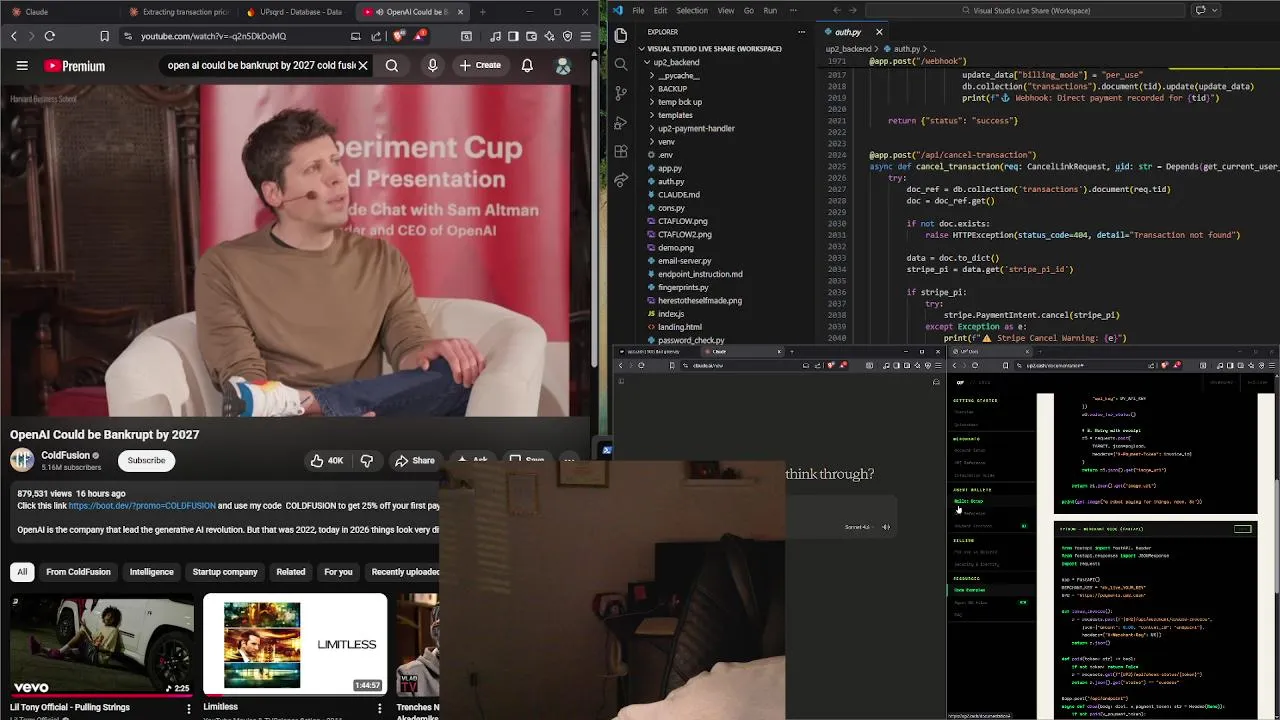1280x720 pixels.
Task: Open YouTube notifications bell
Action: (x=527, y=66)
